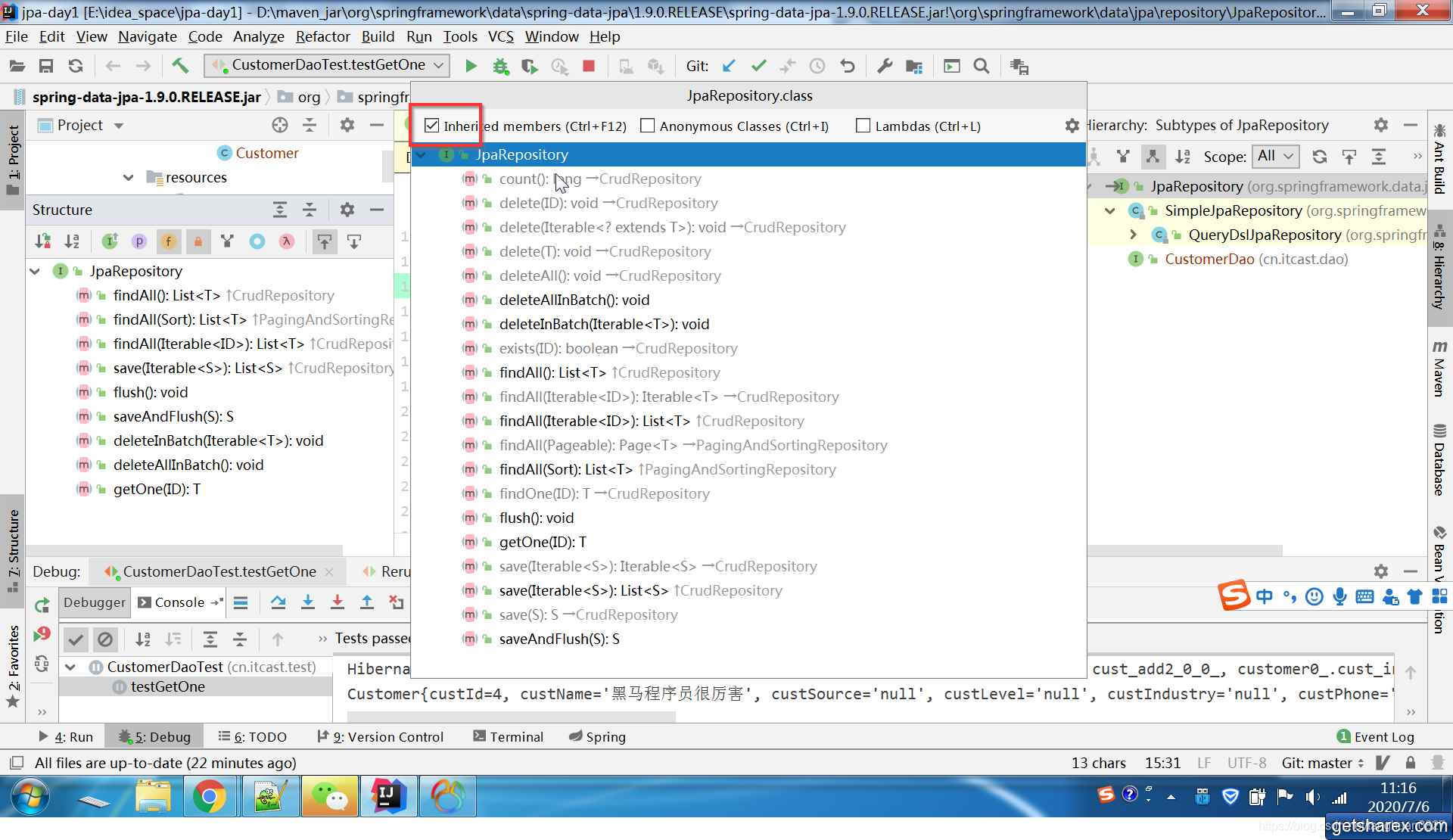Switch to the Console tab

179,602
